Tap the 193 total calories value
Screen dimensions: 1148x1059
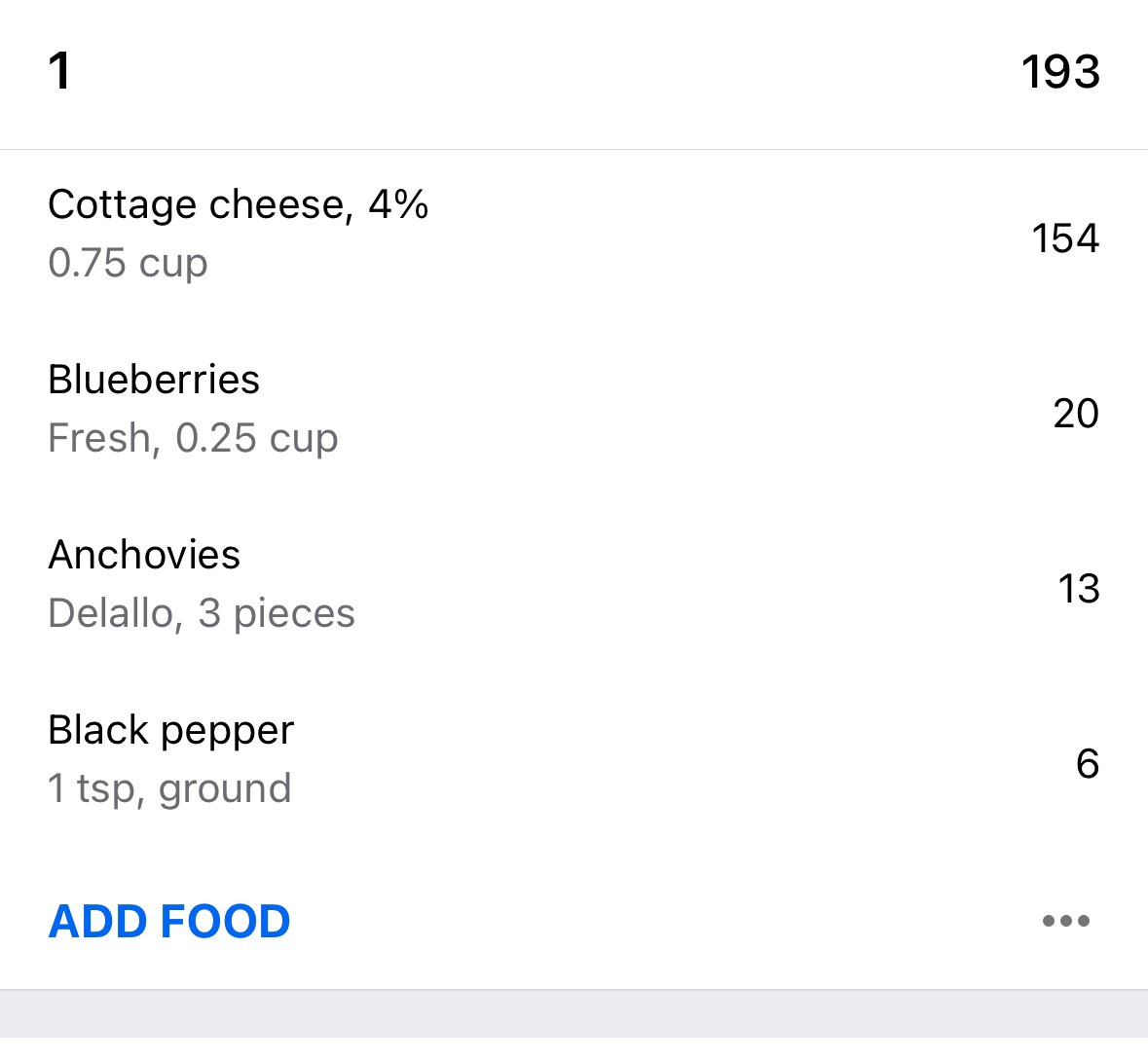(x=1060, y=72)
